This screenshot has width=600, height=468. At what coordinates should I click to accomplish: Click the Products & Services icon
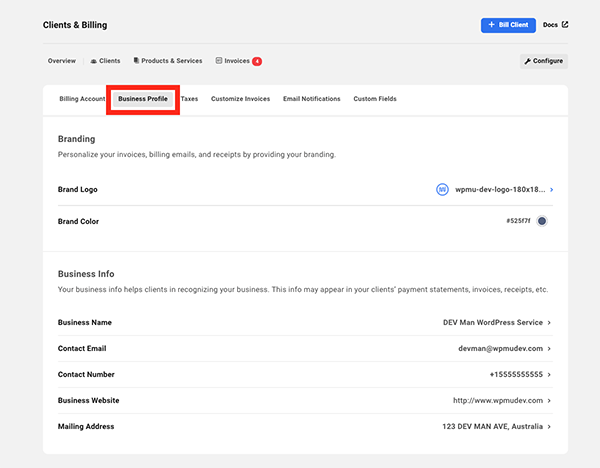point(136,60)
